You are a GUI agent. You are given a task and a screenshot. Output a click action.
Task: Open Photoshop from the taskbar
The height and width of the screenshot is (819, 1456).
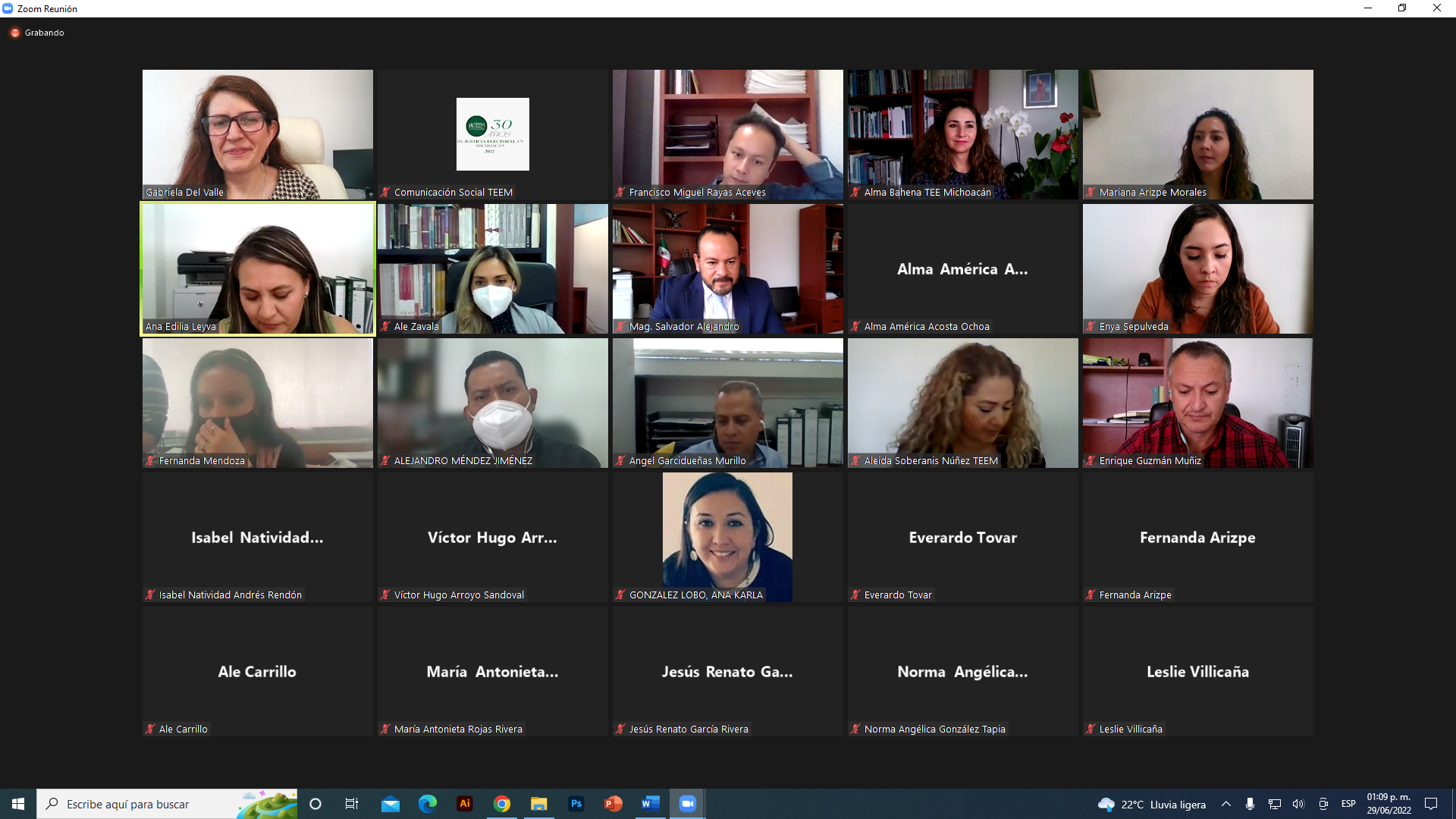[576, 804]
